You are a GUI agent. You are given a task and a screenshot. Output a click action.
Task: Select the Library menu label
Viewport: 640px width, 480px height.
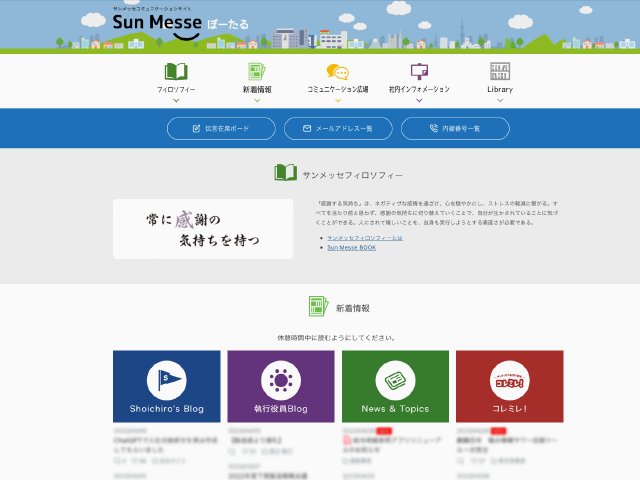click(x=500, y=89)
